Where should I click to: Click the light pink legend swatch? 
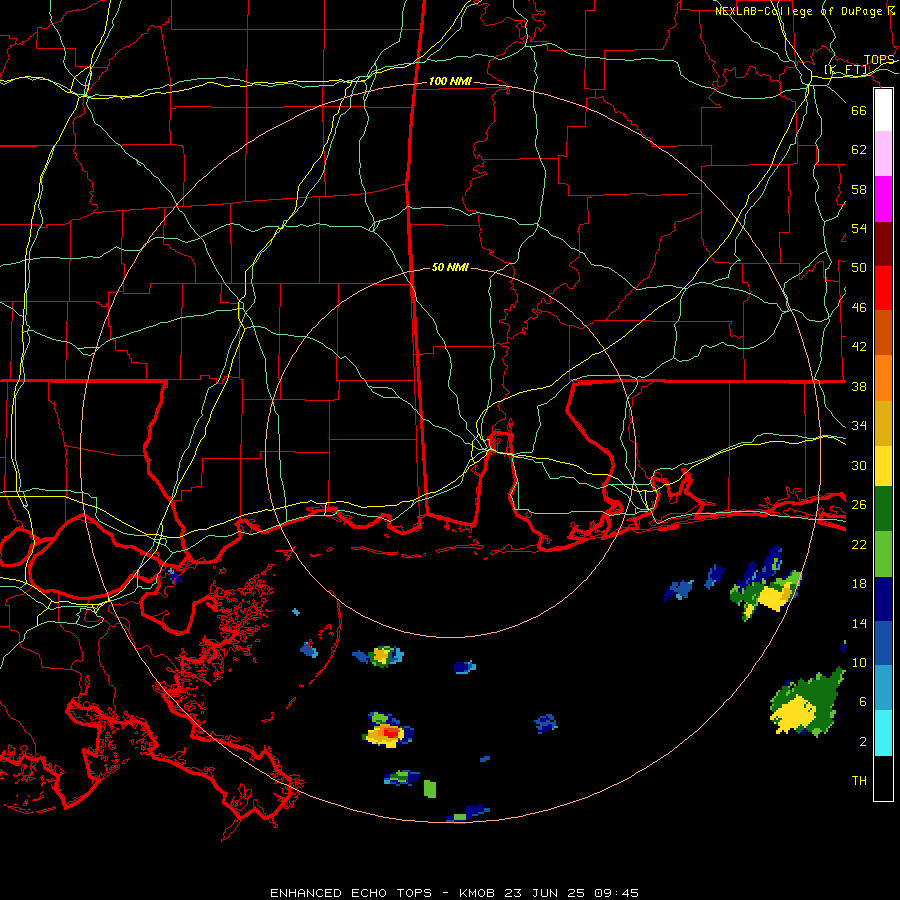(x=883, y=153)
